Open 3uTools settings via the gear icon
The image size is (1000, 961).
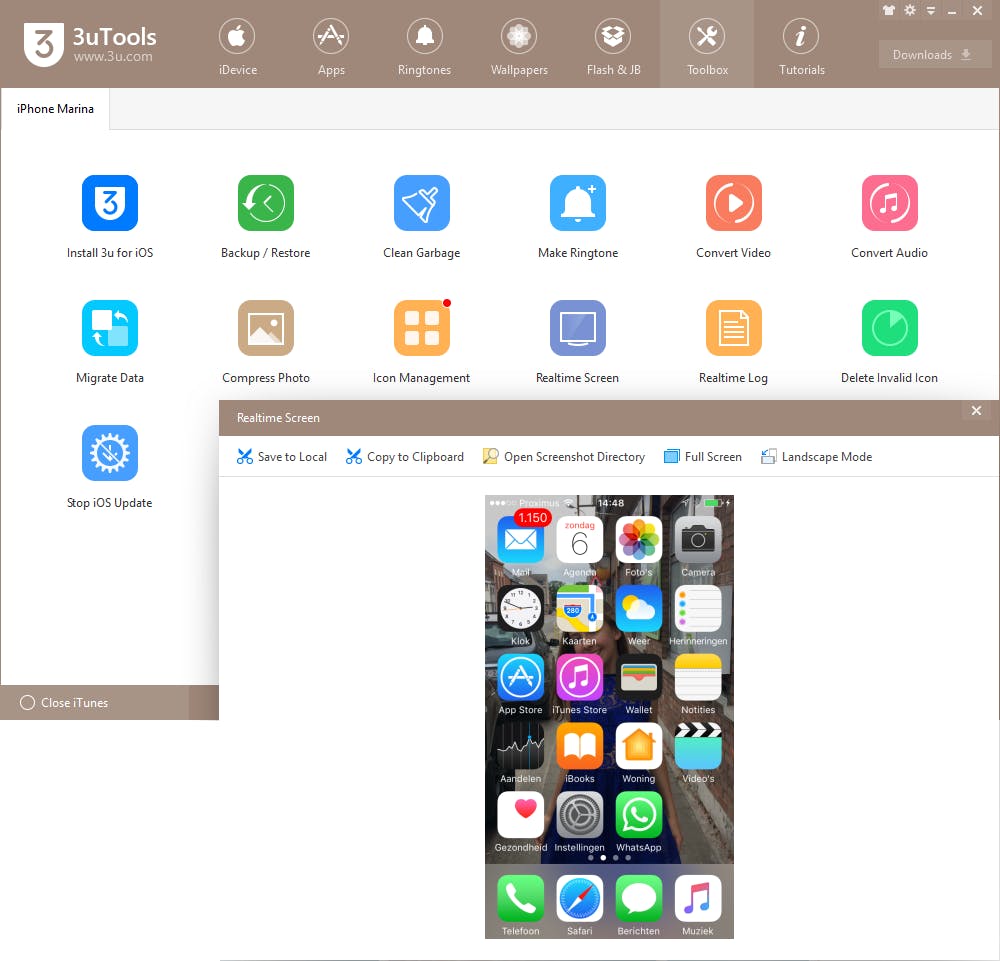[910, 11]
